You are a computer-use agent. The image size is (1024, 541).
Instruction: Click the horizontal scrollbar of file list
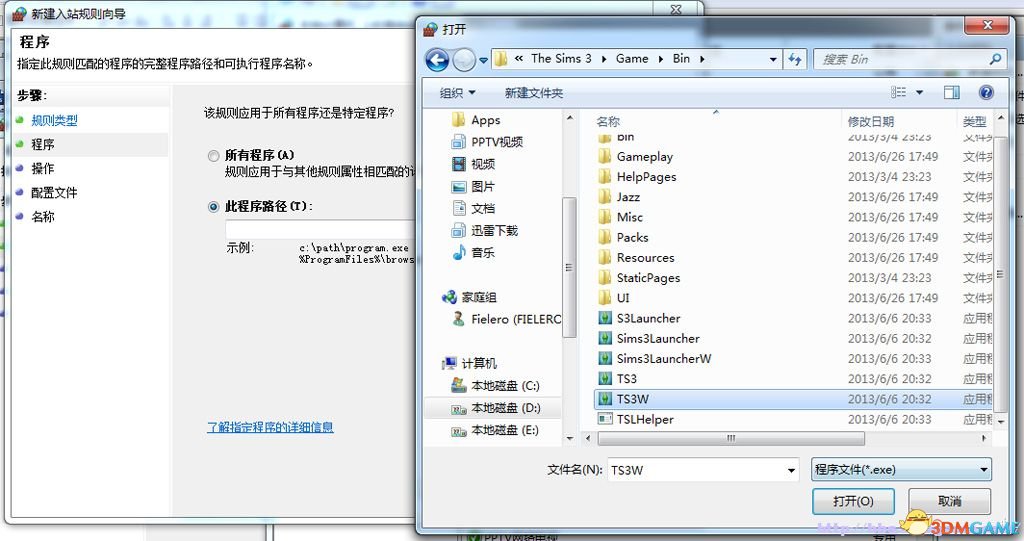pyautogui.click(x=731, y=438)
